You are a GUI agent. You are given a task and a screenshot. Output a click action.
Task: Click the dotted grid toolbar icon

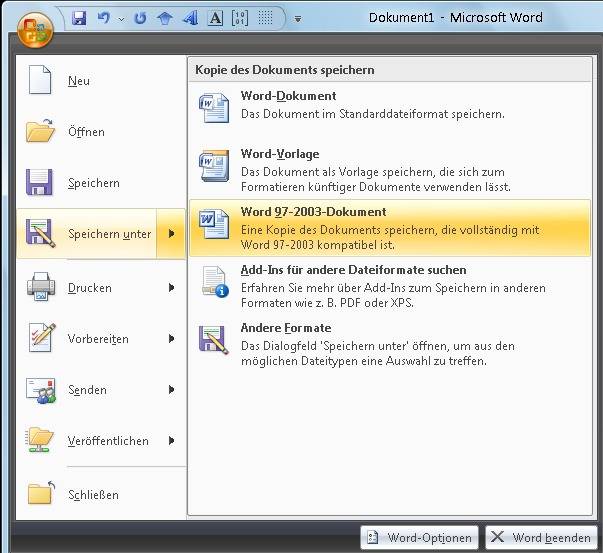point(265,18)
